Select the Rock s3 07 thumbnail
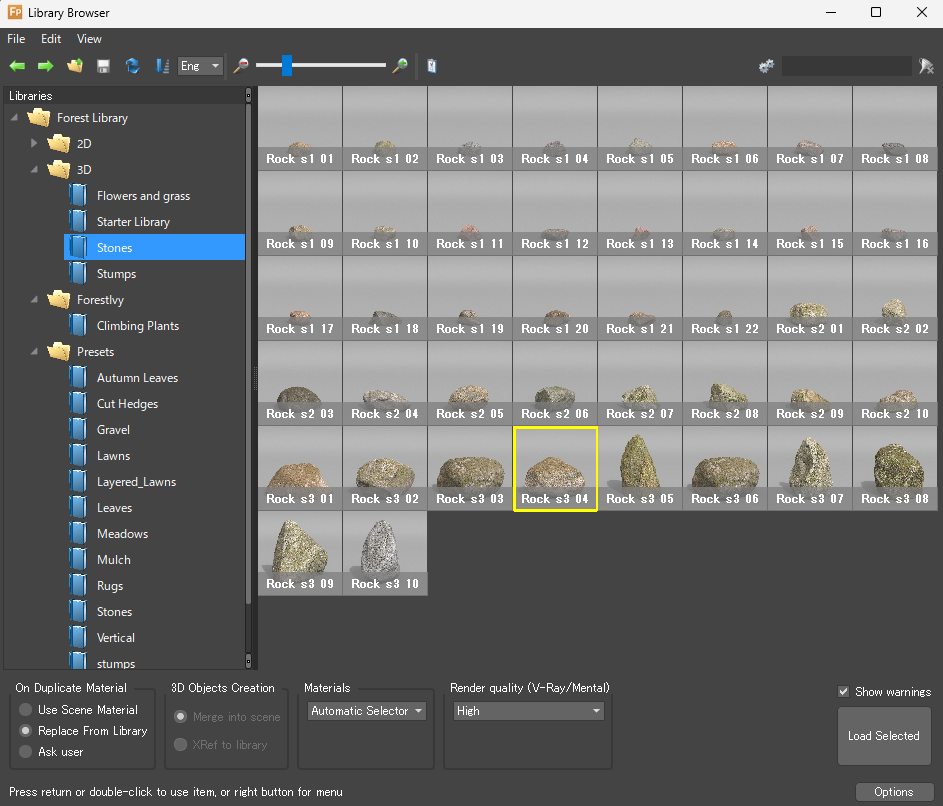 [x=810, y=469]
